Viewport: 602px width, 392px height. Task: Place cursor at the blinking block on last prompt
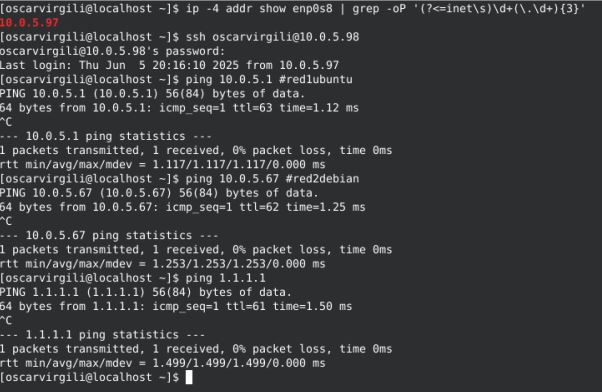[x=189, y=377]
